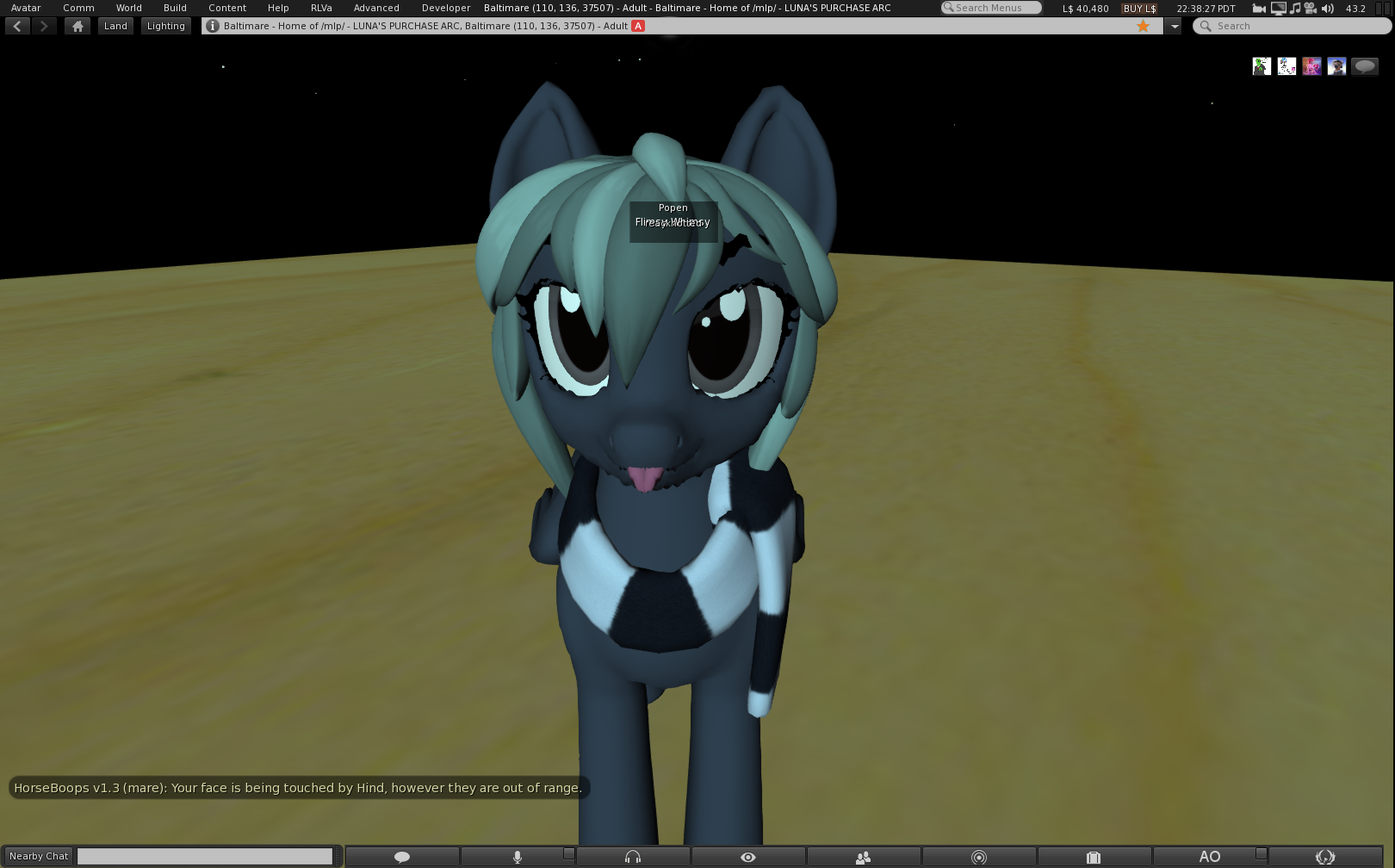Open the radar target toolbar button

979,857
